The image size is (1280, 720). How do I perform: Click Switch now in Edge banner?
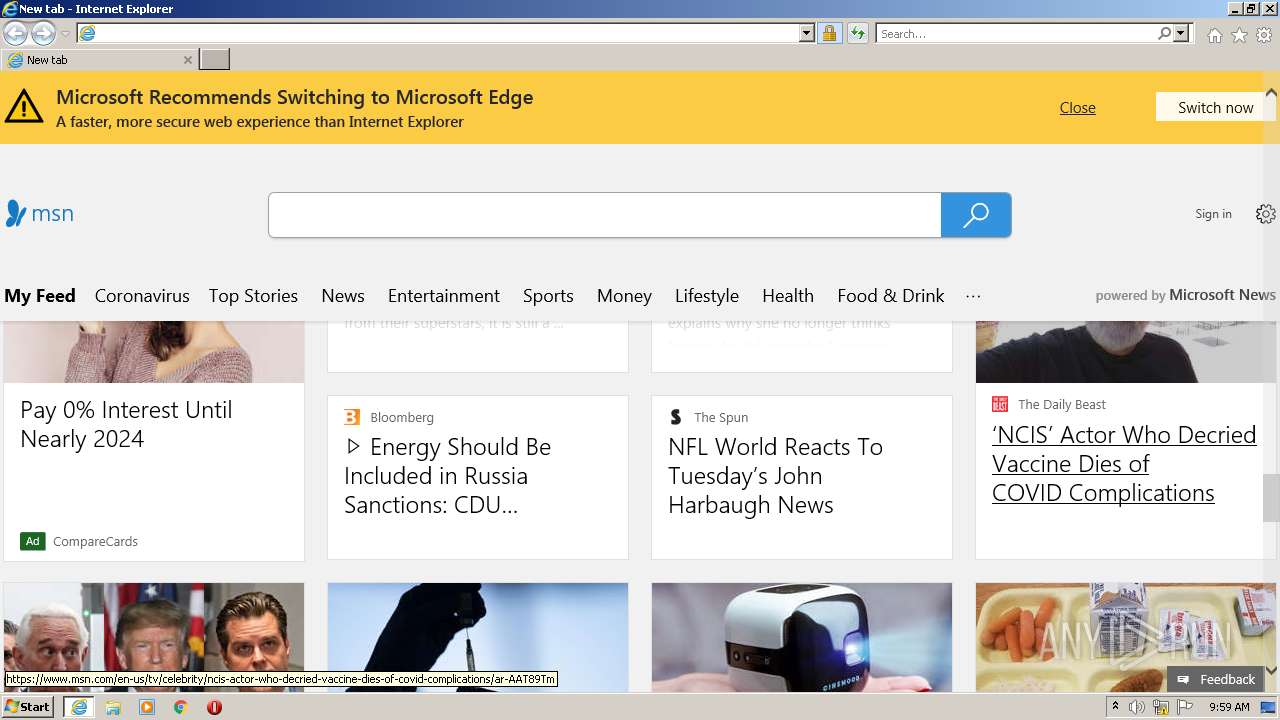tap(1215, 107)
